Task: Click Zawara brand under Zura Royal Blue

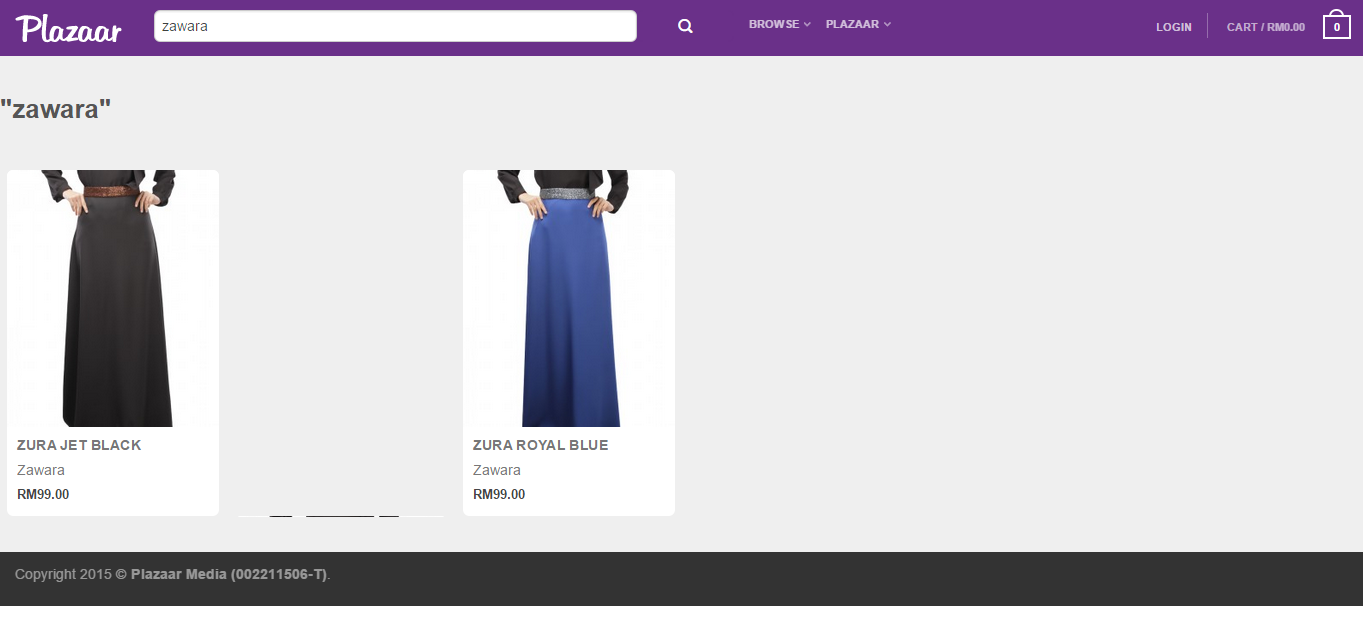Action: pyautogui.click(x=497, y=470)
